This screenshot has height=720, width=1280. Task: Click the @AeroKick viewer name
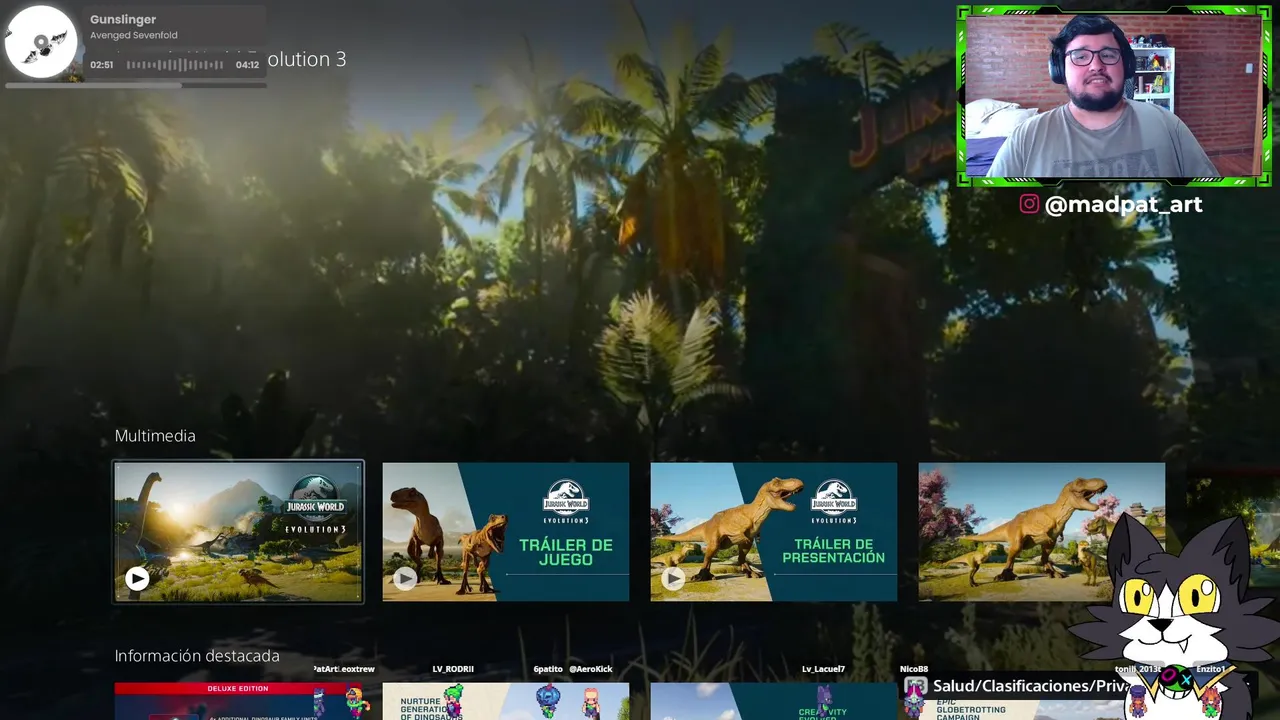(590, 669)
